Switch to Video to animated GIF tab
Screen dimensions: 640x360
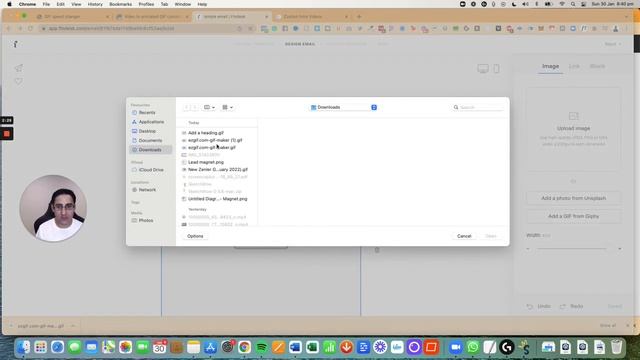coord(152,17)
